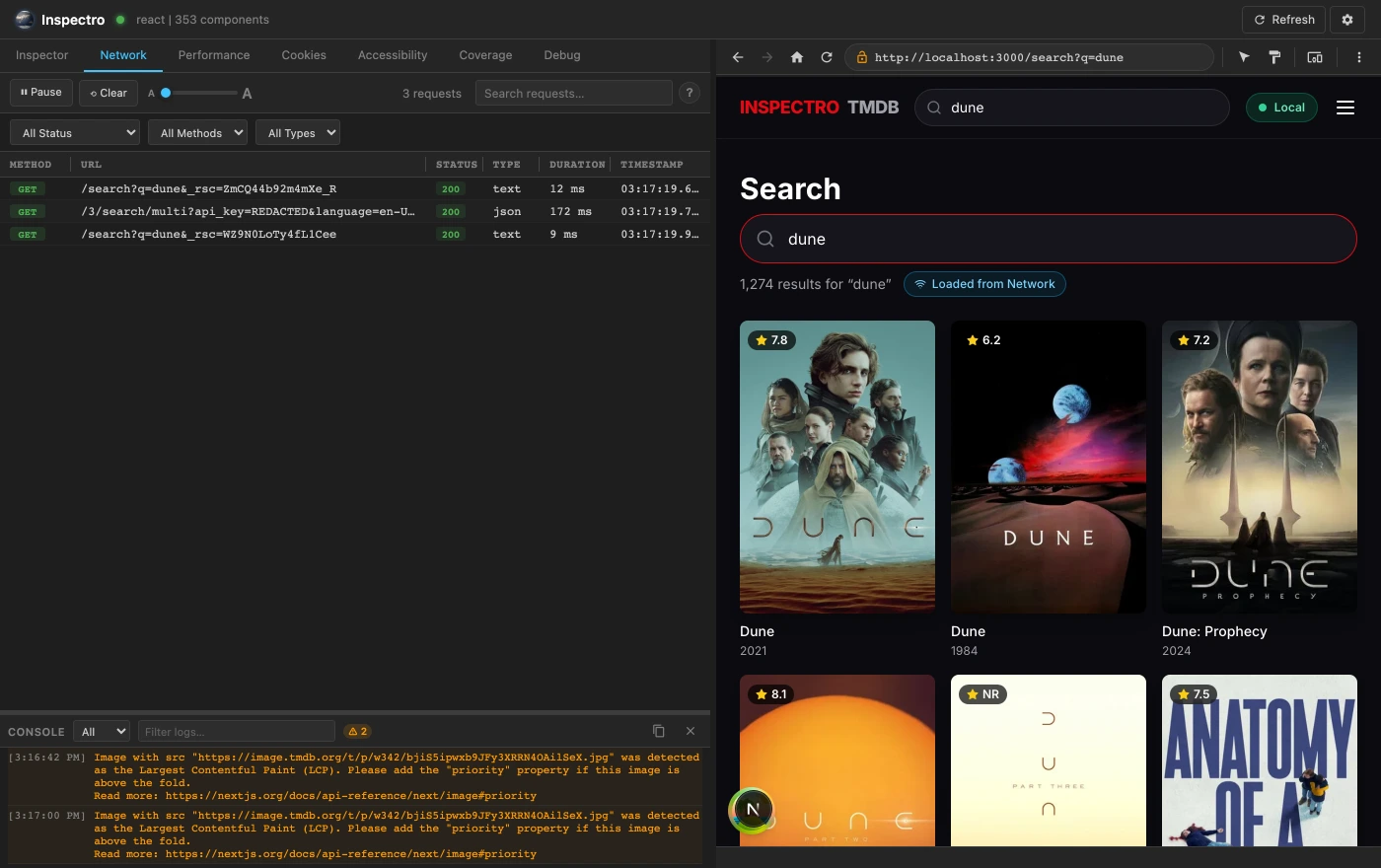Open the Dune 2021 movie poster
The width and height of the screenshot is (1381, 868).
point(837,467)
